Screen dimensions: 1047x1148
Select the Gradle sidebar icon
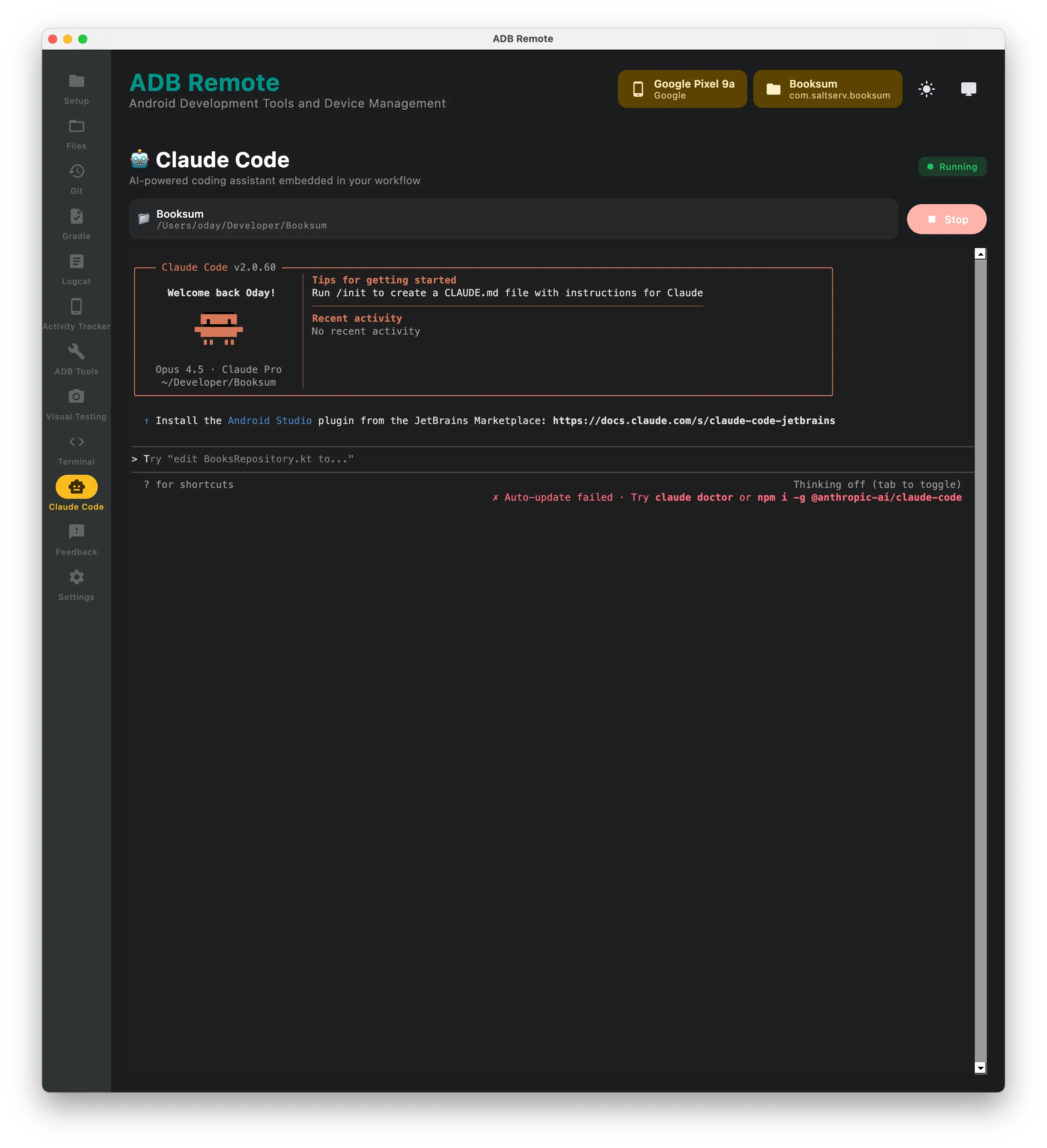[x=76, y=224]
